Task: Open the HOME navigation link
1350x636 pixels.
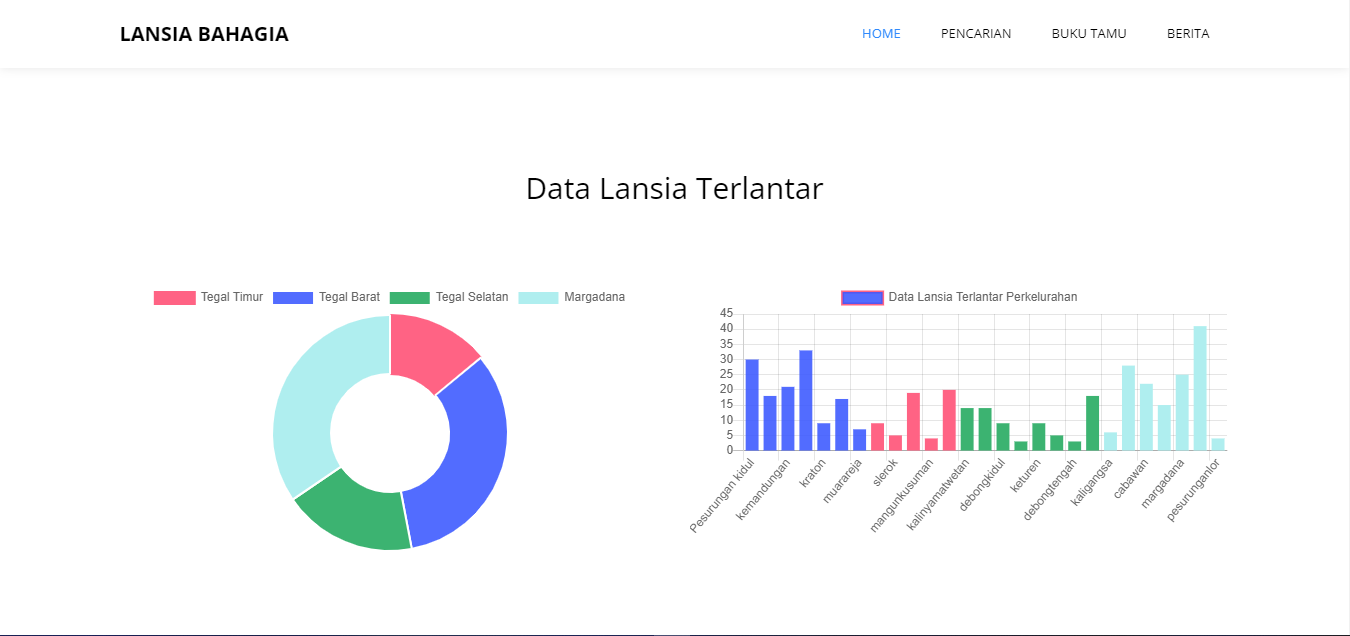Action: point(881,34)
